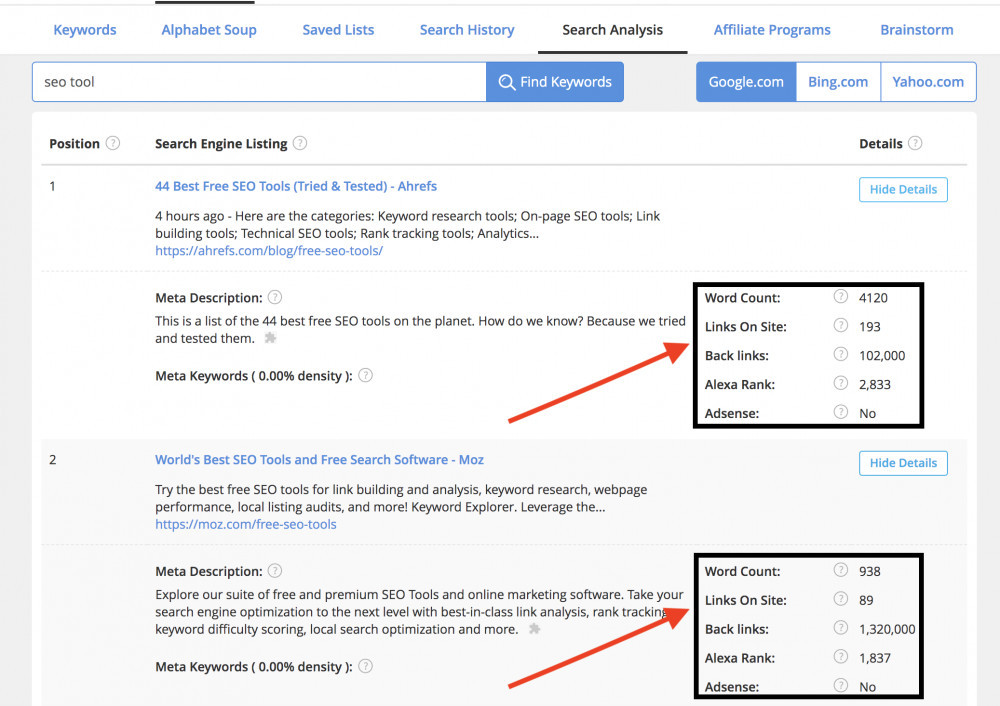The width and height of the screenshot is (1000, 706).
Task: Click Meta Keywords help icon in Moz result
Action: pyautogui.click(x=365, y=666)
